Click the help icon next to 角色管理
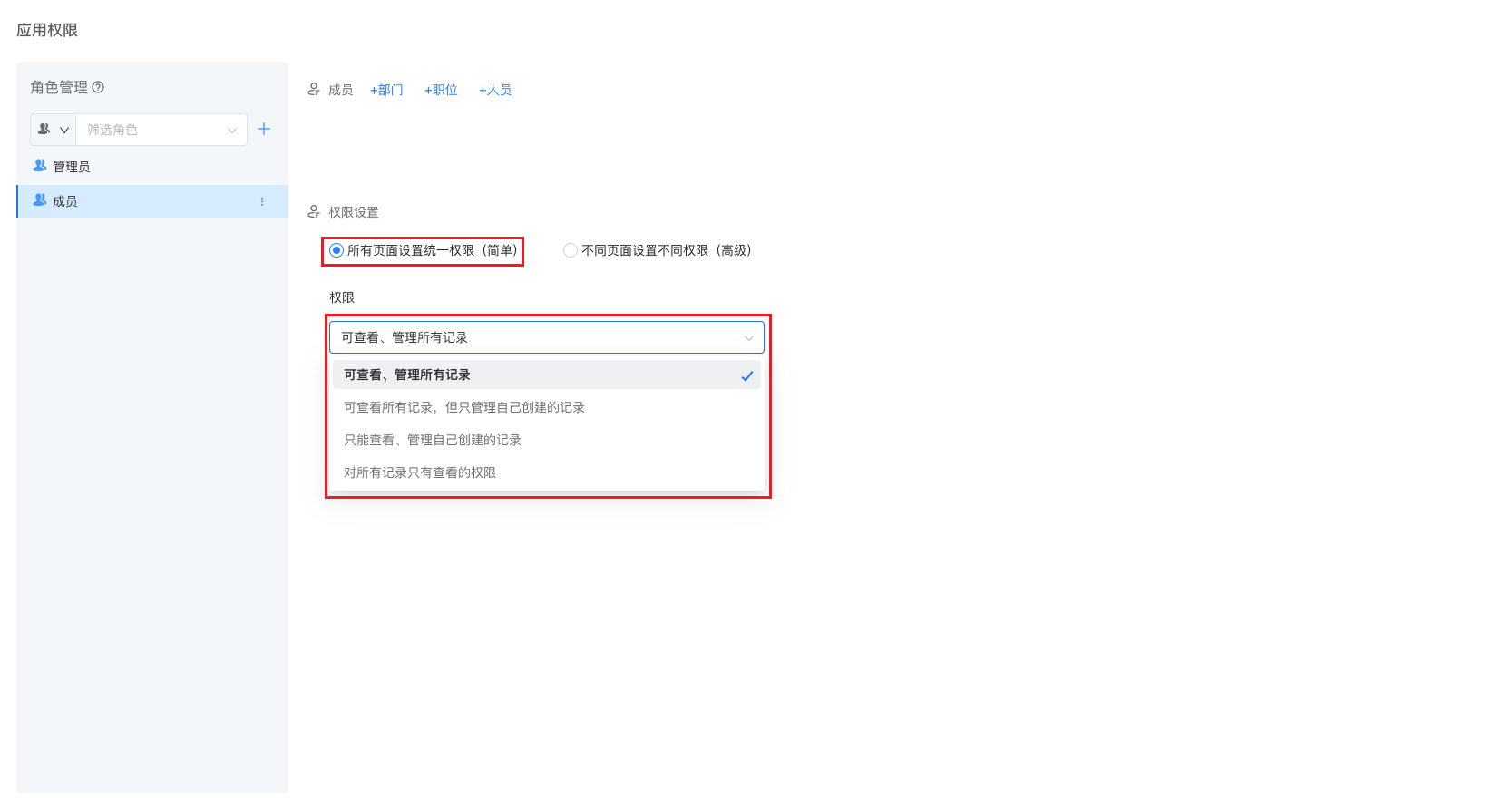The image size is (1512, 808). coord(98,87)
